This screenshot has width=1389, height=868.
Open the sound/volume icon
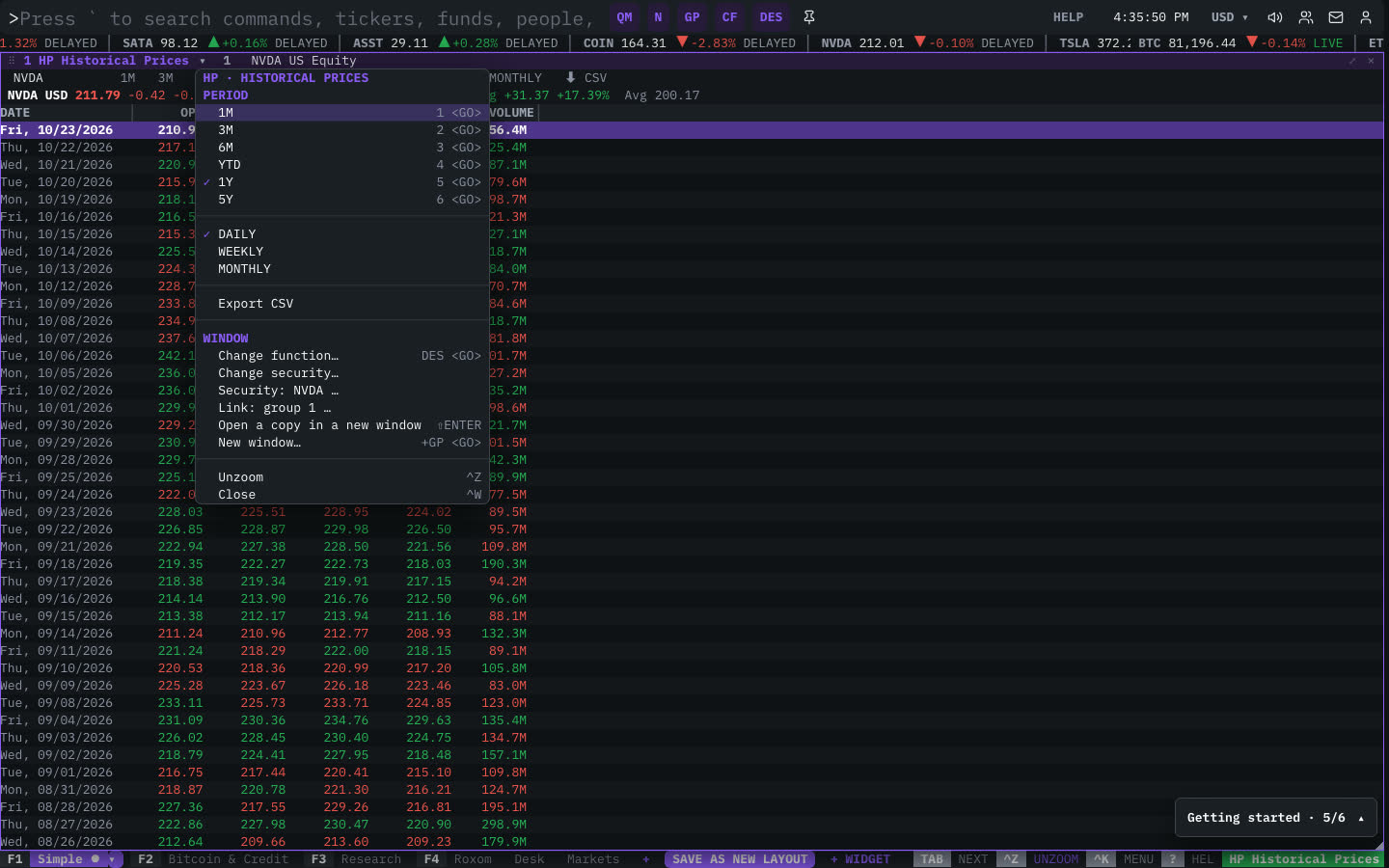(x=1275, y=17)
